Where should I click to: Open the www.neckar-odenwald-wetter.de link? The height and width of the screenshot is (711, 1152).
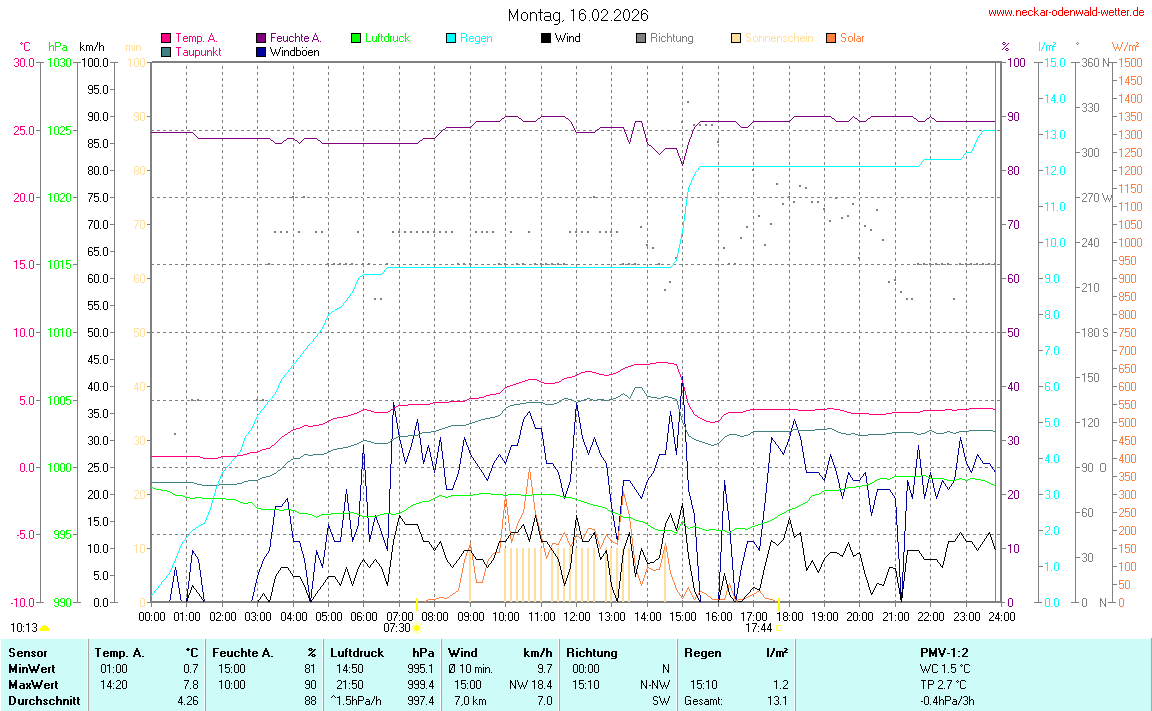point(1066,12)
